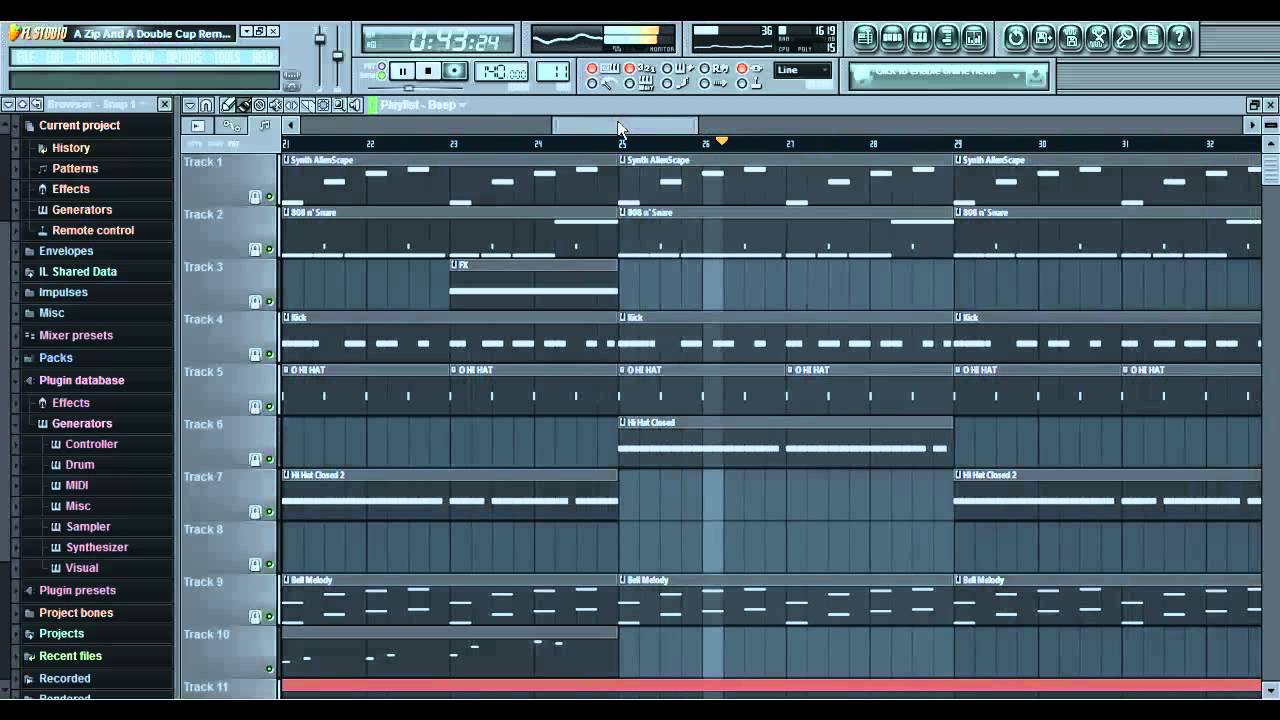
Task: Toggle pattern/song mode switch
Action: [x=381, y=69]
